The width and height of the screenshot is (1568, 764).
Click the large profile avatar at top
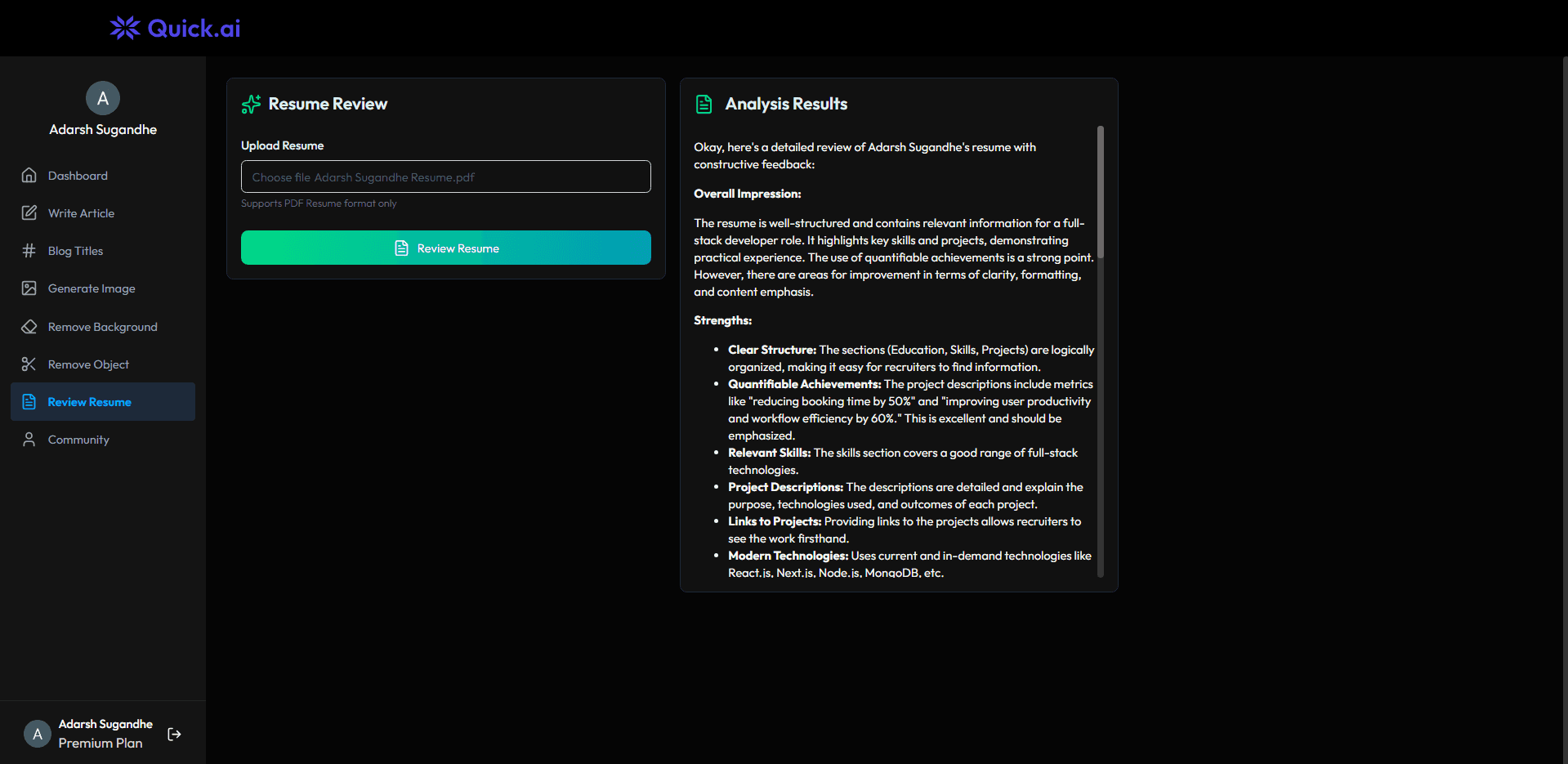[x=103, y=98]
